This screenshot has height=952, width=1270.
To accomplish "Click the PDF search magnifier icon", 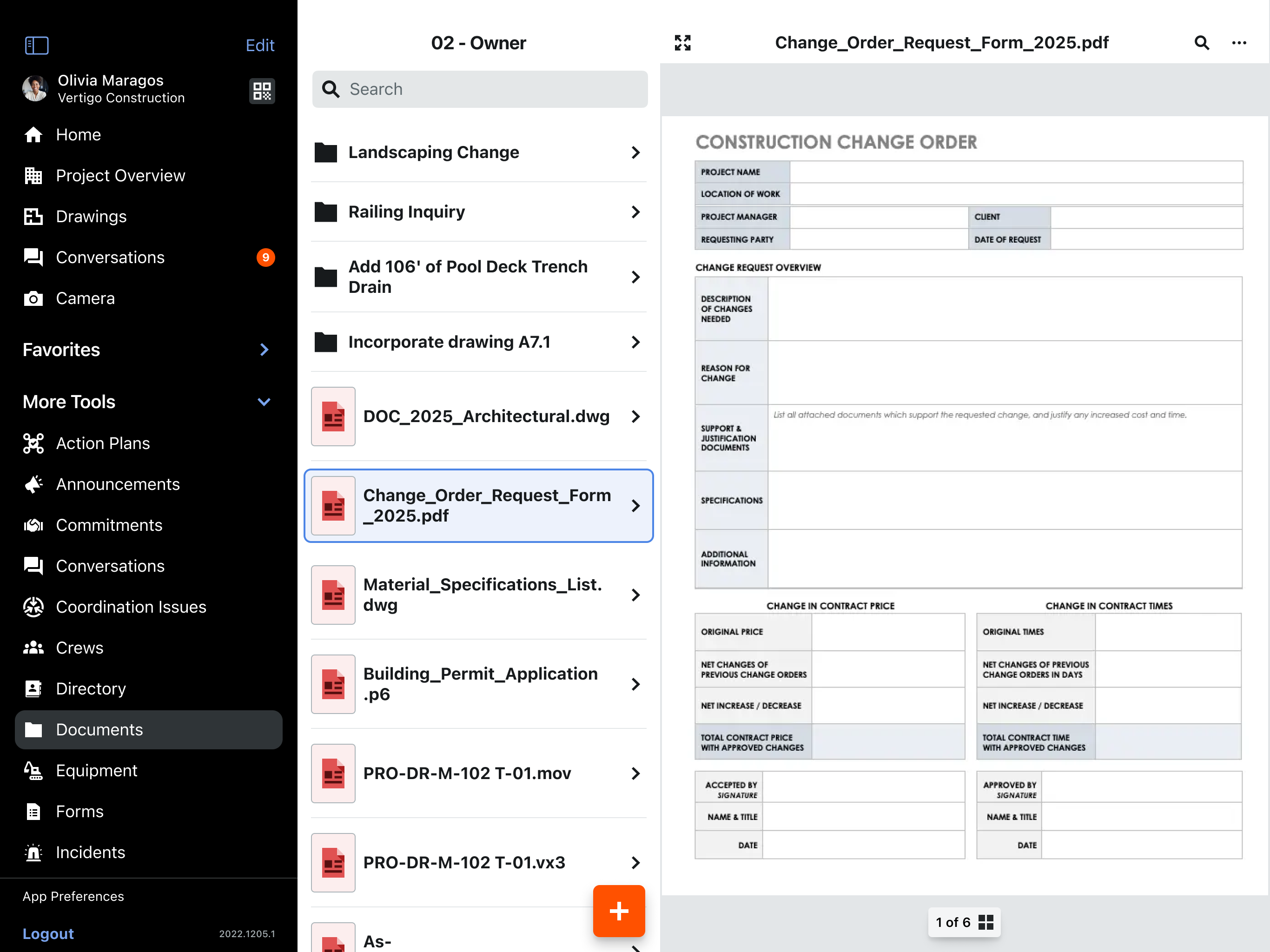I will click(1201, 43).
